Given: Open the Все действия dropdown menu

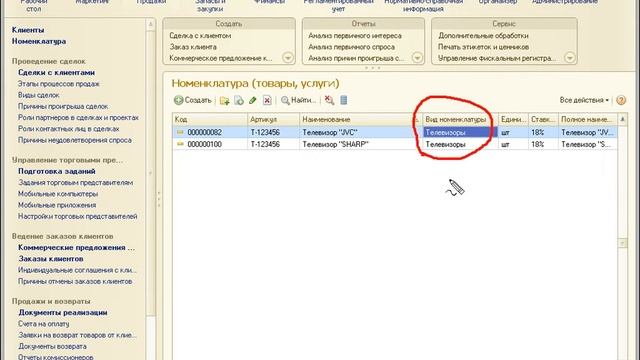Looking at the screenshot, I should click(584, 100).
